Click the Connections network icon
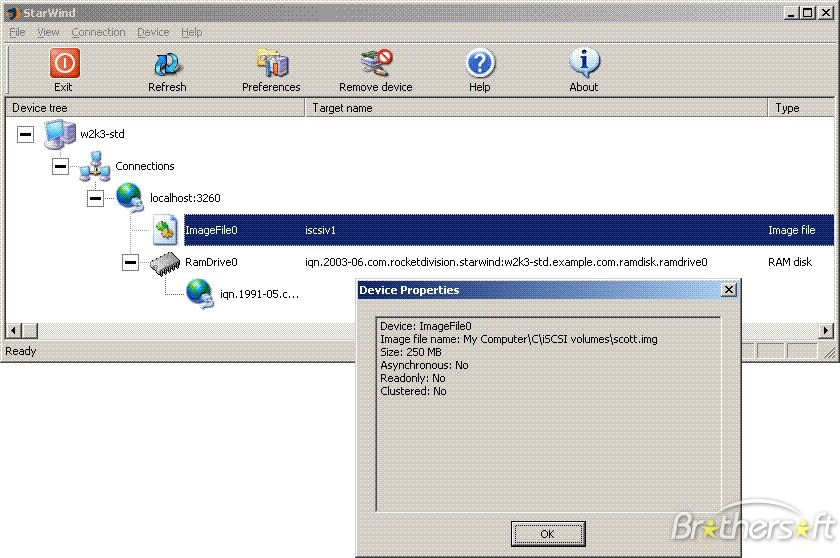Viewport: 840px width, 558px height. point(95,167)
